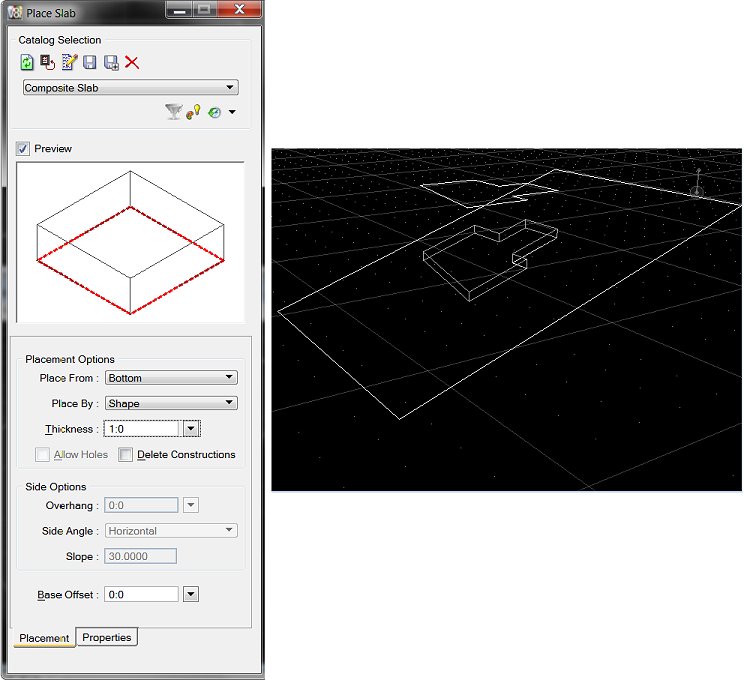Screen dimensions: 744x680
Task: Switch to the Placement tab
Action: point(44,638)
